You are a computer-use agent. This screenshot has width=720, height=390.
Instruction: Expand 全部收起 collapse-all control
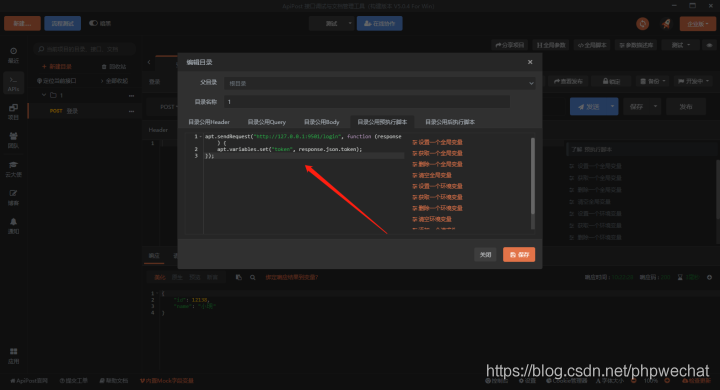click(x=115, y=81)
